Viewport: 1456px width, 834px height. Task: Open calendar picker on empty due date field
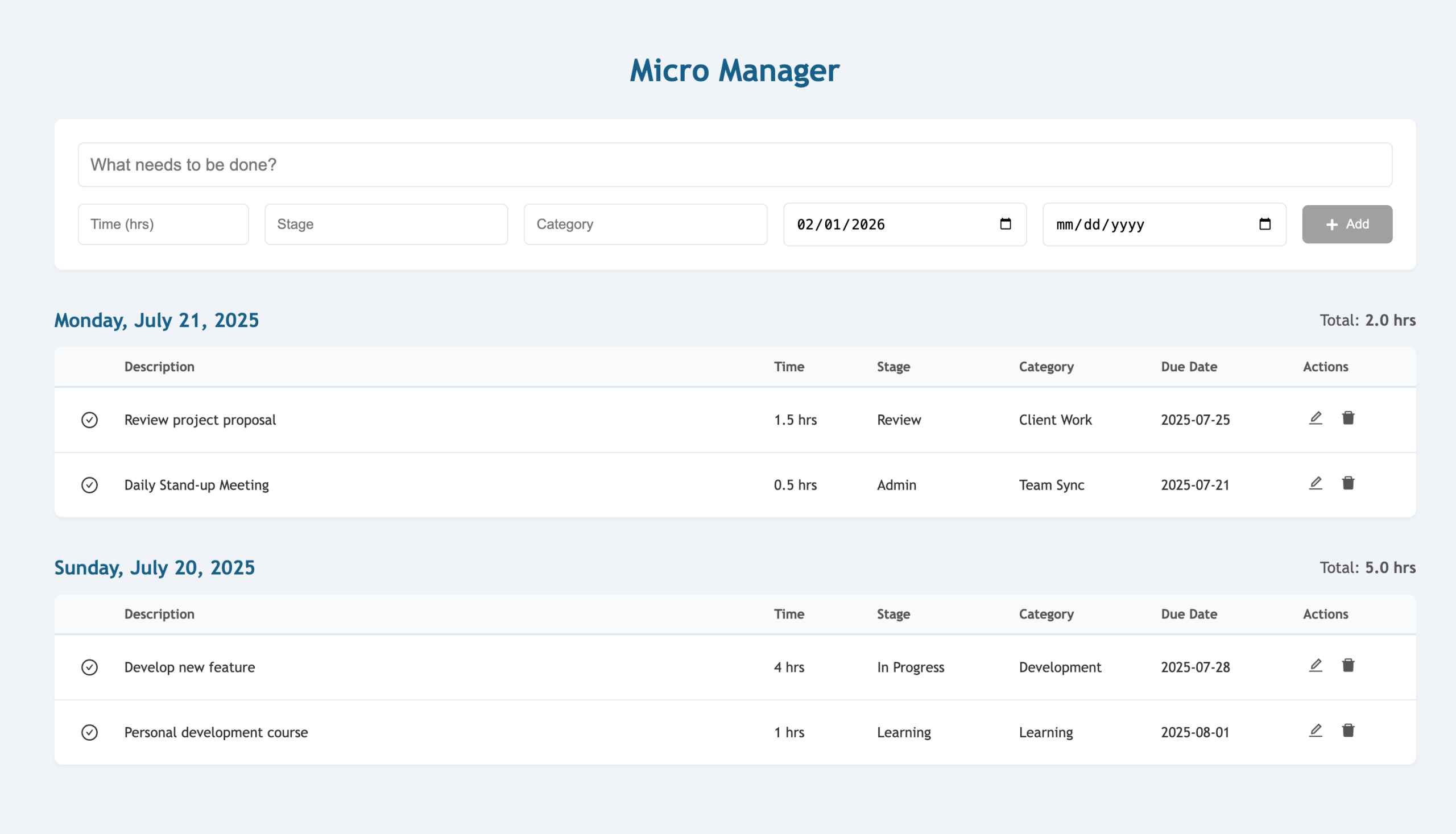point(1265,224)
